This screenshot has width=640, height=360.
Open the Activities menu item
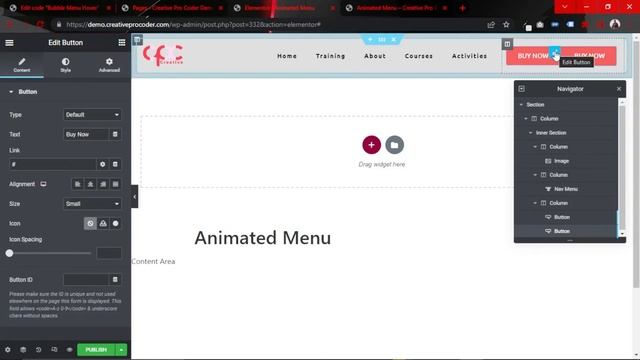[469, 56]
